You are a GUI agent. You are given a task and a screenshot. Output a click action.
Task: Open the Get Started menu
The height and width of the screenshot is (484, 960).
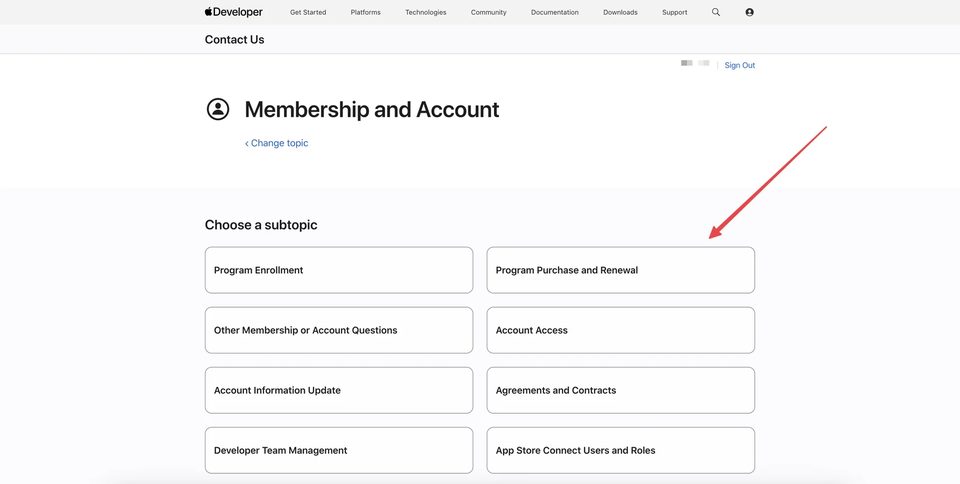pos(308,12)
